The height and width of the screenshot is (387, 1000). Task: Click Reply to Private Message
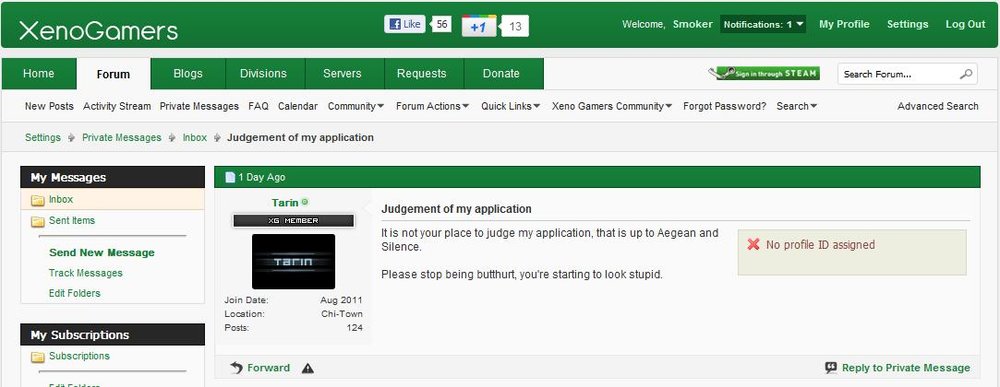tap(906, 368)
